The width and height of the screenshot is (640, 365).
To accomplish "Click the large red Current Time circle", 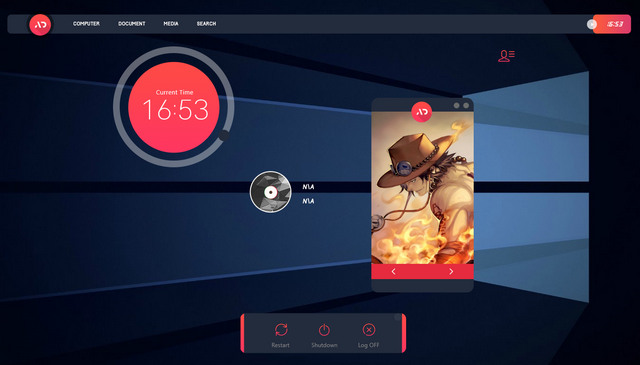I will 174,107.
